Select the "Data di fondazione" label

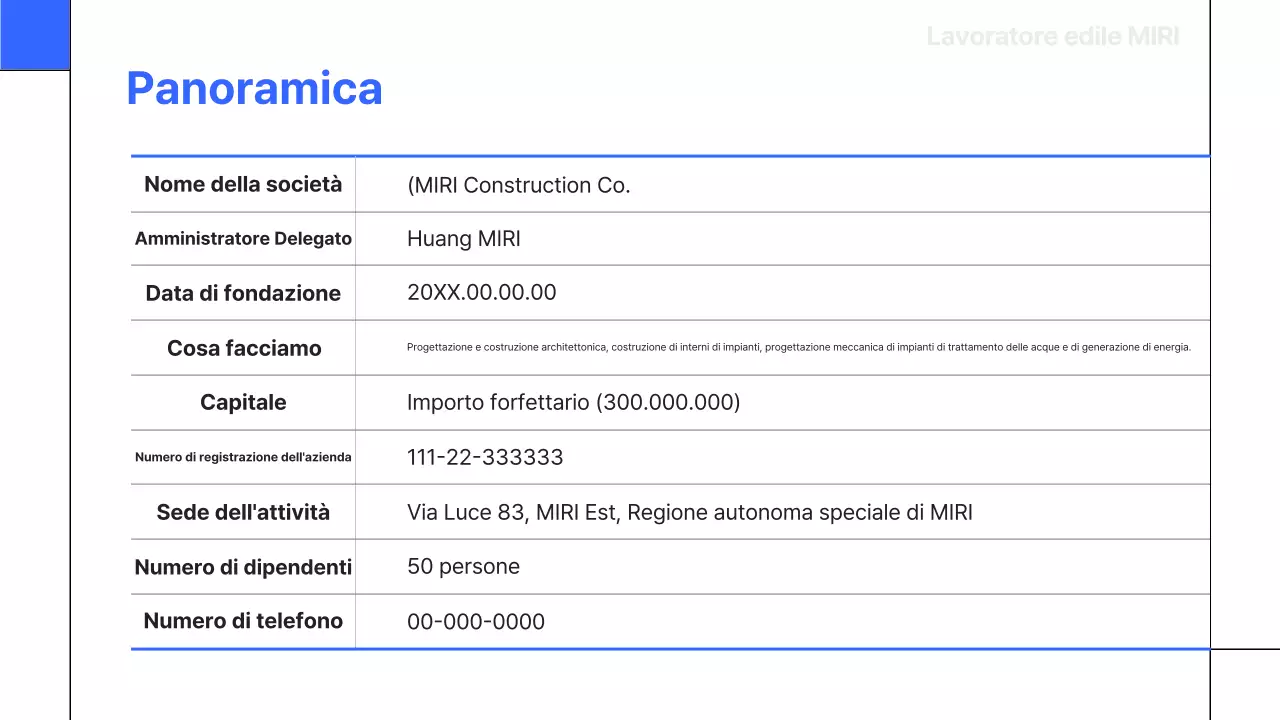point(243,293)
